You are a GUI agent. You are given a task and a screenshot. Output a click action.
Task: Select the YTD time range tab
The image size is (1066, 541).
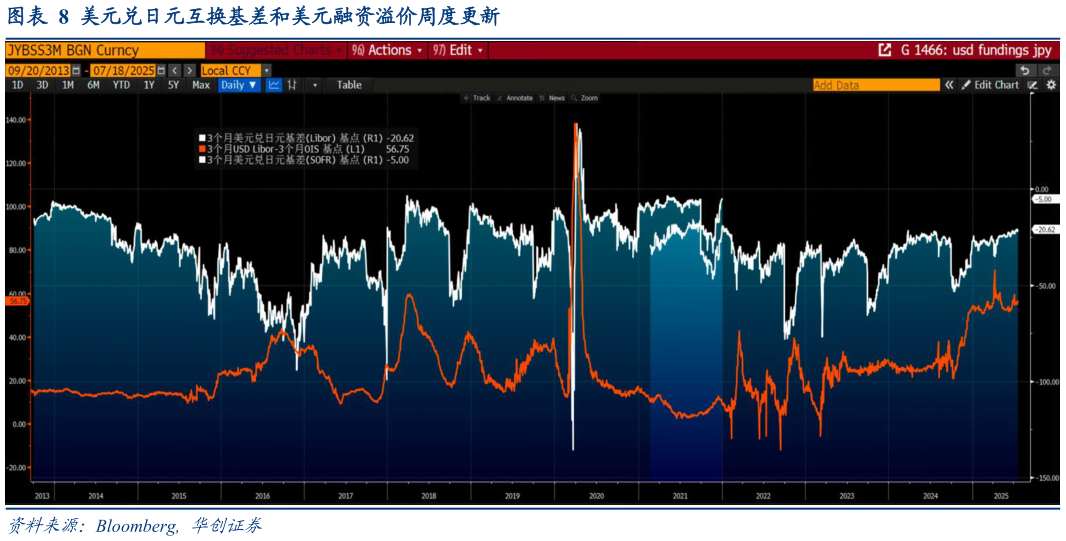point(121,85)
